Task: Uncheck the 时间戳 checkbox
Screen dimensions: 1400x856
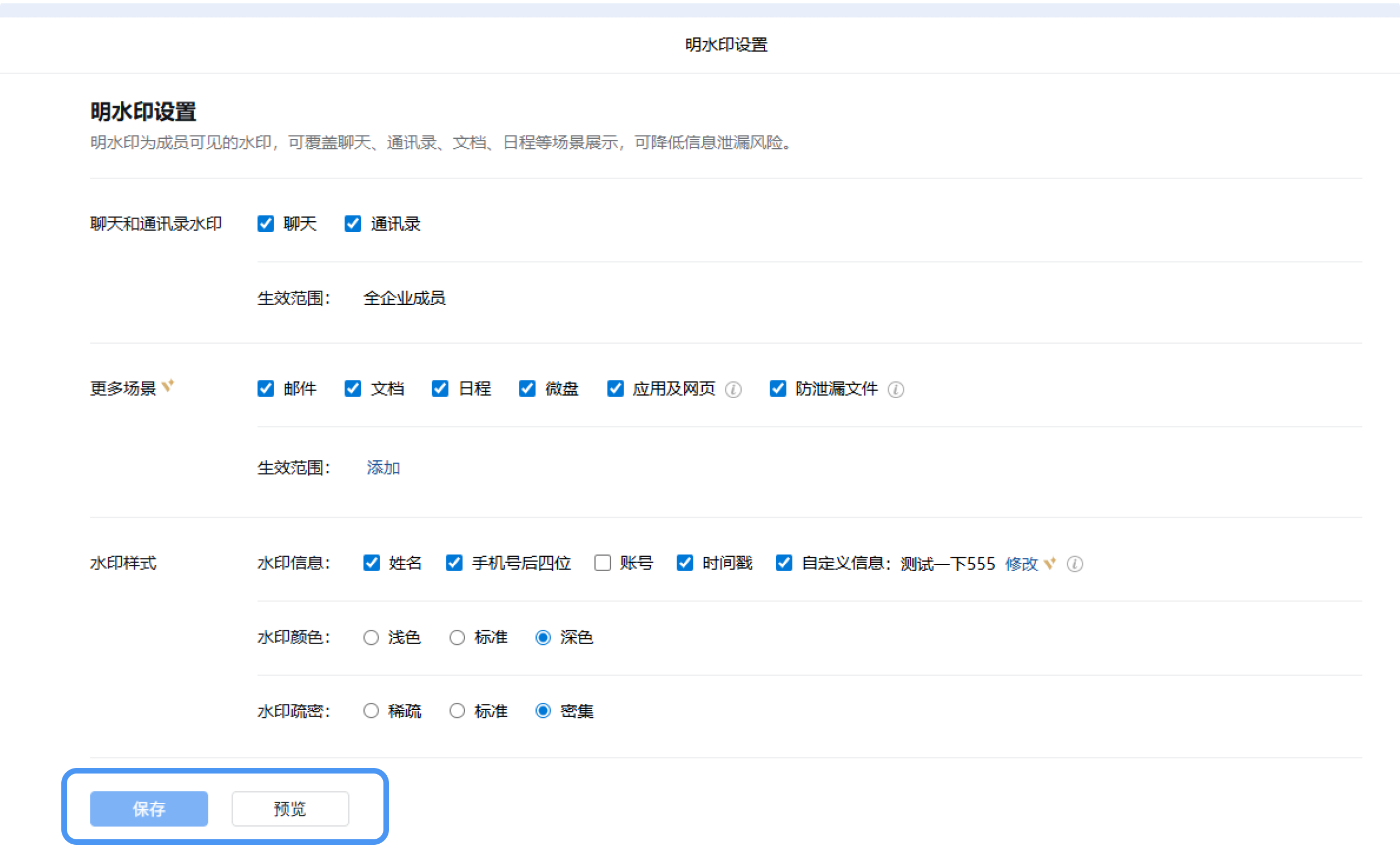Action: [x=684, y=562]
